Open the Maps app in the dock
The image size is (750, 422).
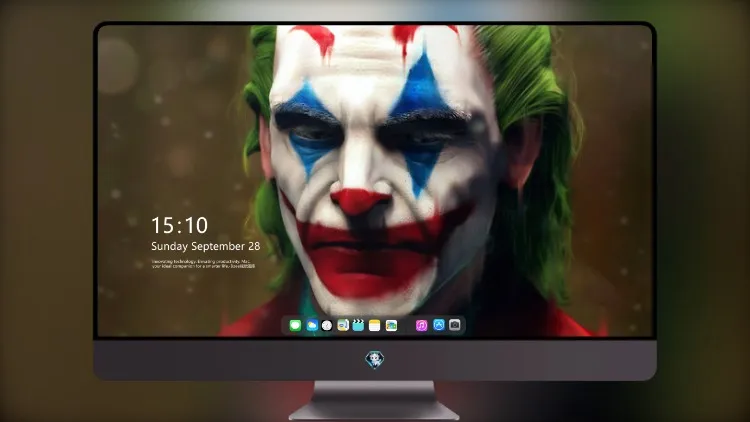click(343, 325)
